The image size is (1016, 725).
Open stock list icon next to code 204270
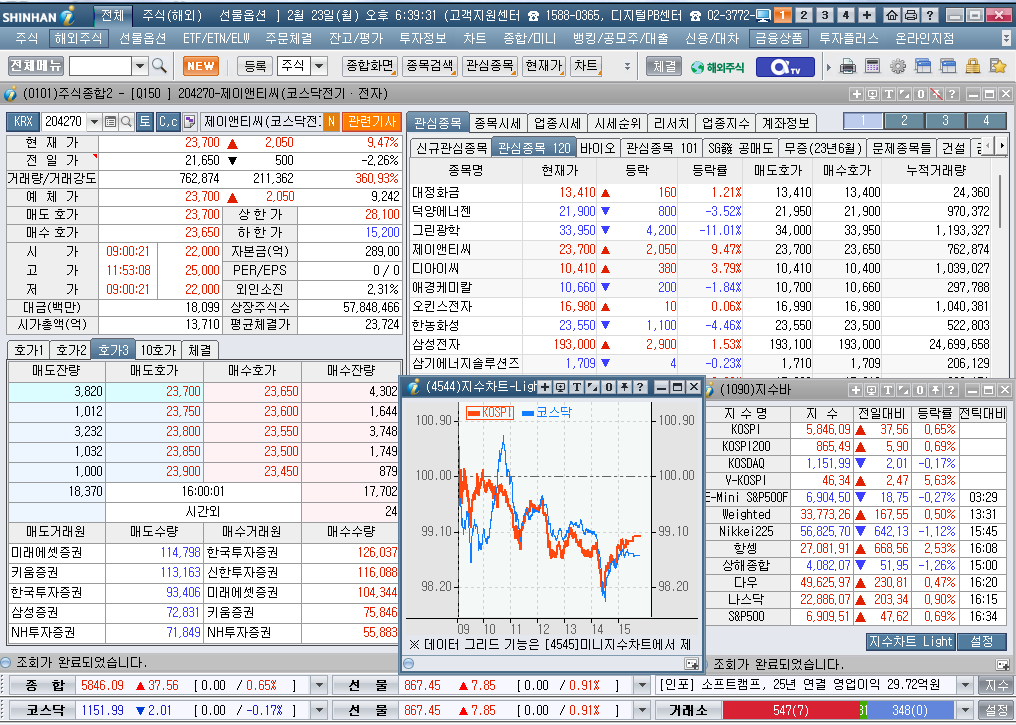coord(110,122)
